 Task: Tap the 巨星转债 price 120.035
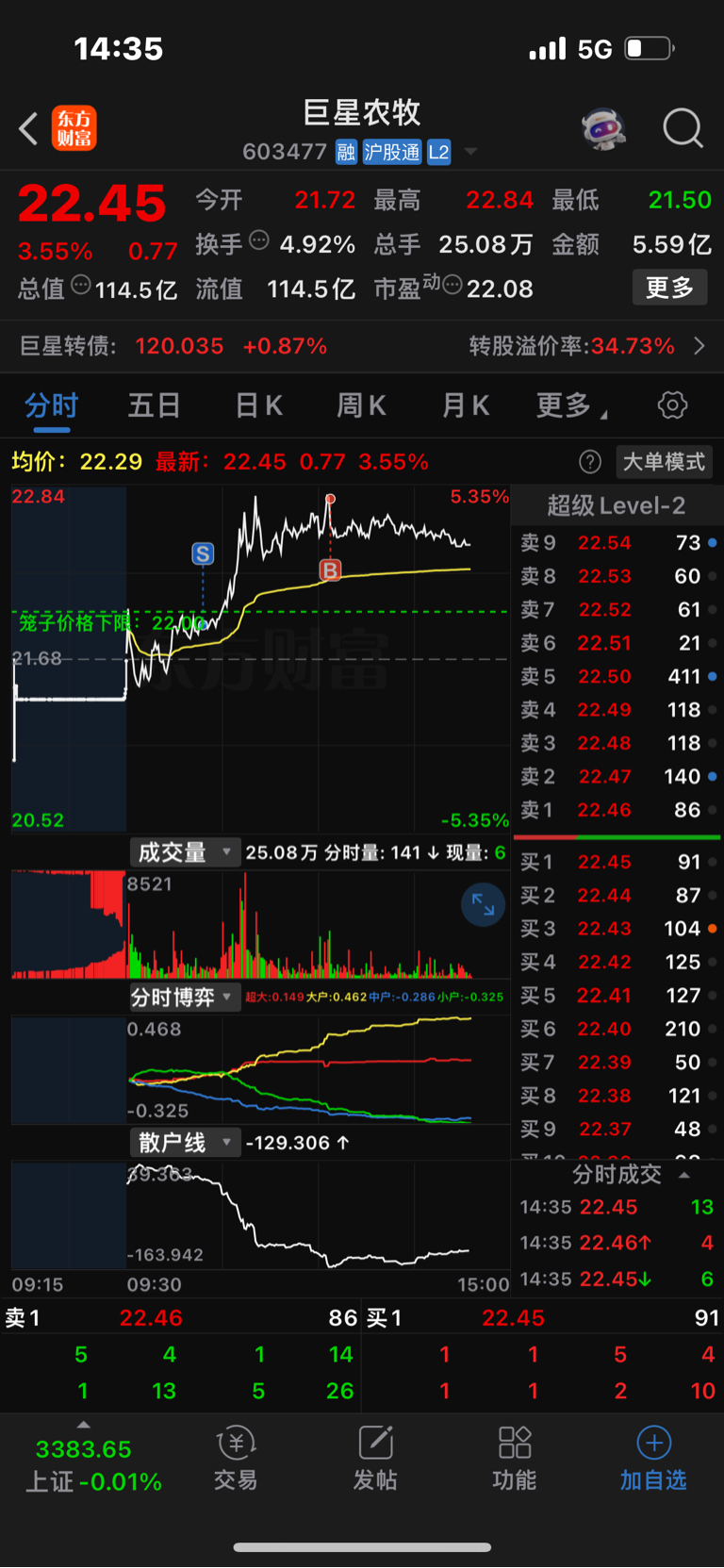(179, 346)
